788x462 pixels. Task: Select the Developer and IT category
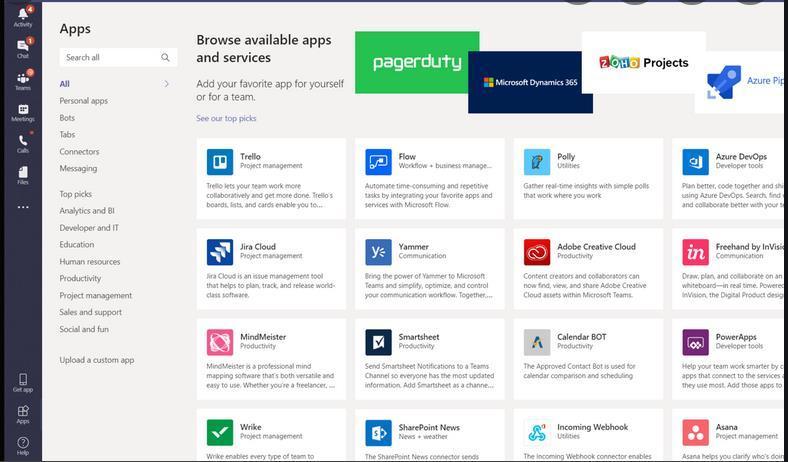89,228
